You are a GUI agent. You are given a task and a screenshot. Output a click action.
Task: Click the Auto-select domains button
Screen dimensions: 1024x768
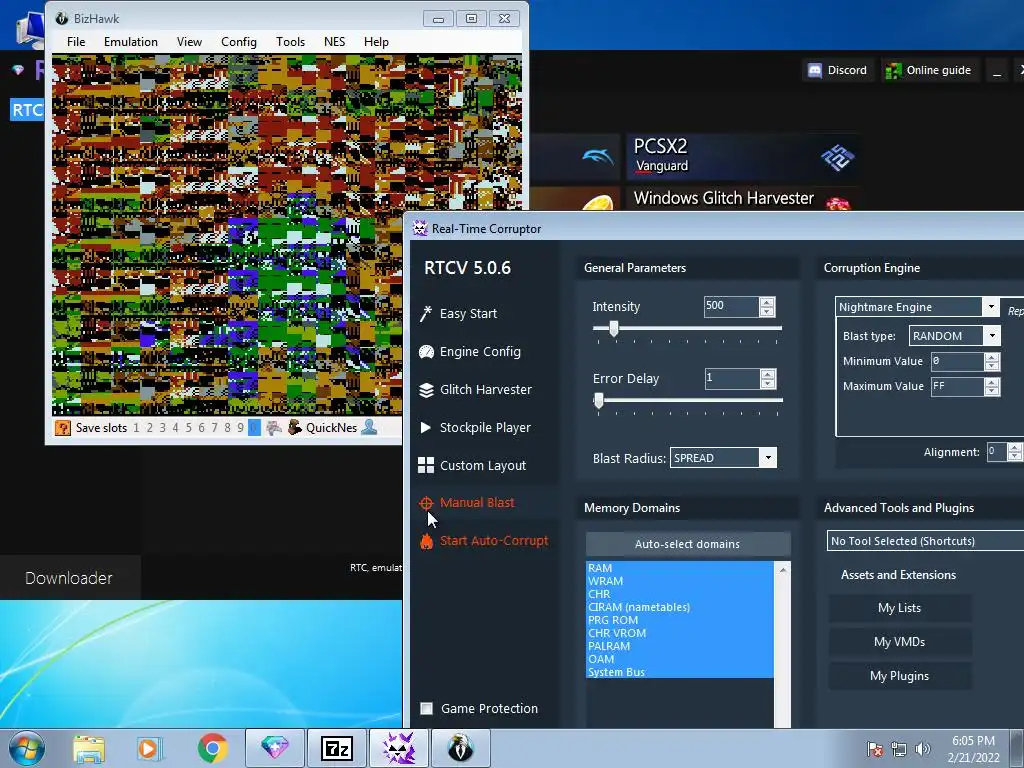[x=688, y=544]
